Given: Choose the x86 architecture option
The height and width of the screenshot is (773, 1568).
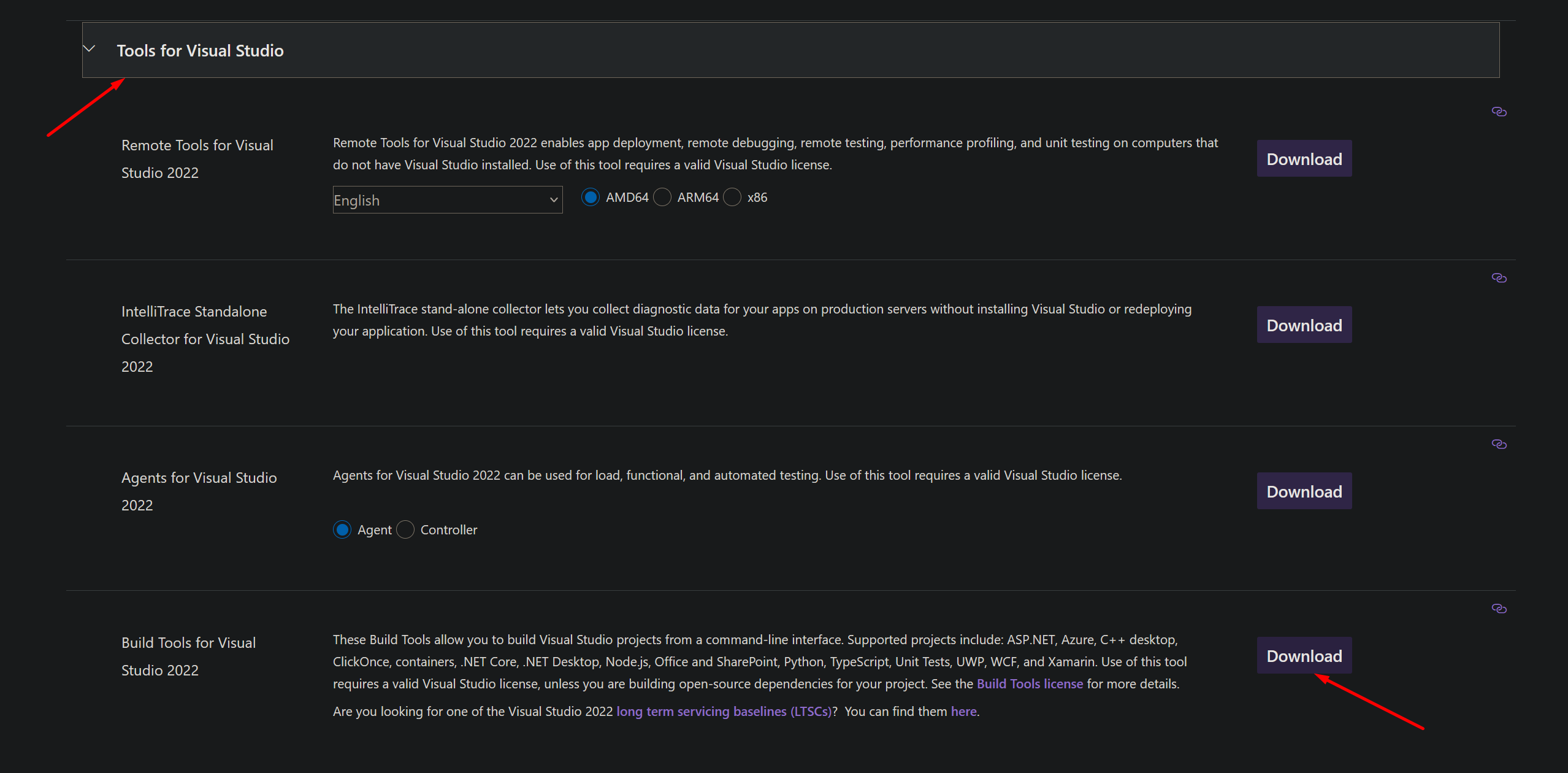Looking at the screenshot, I should coord(732,198).
